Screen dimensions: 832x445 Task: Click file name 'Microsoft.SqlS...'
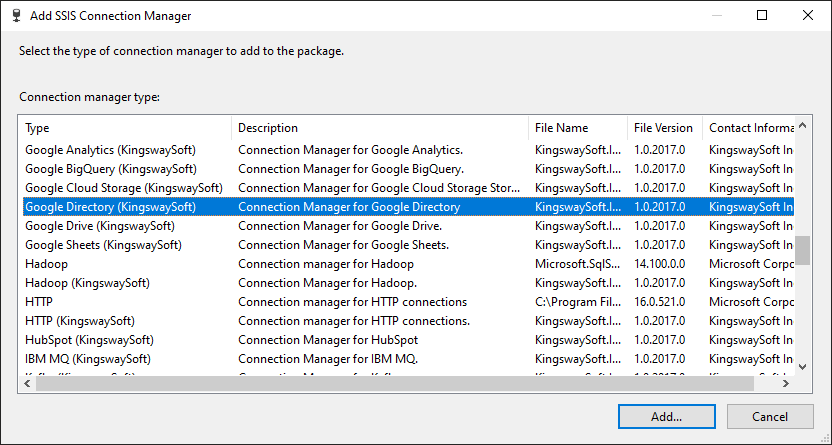pyautogui.click(x=578, y=264)
